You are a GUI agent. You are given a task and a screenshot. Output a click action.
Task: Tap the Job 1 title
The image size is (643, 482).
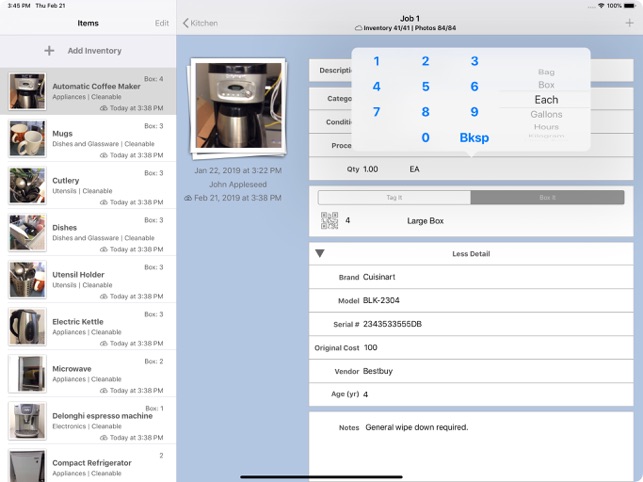(410, 18)
